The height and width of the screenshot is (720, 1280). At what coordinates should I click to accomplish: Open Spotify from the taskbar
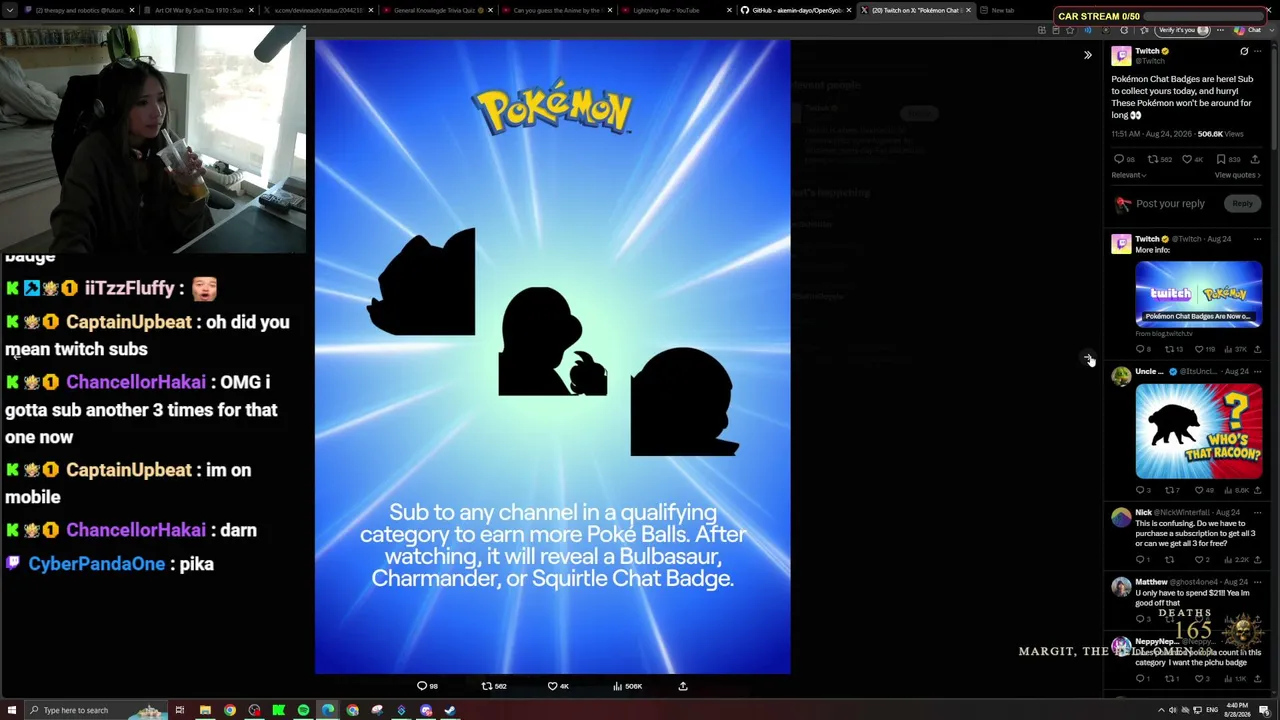coord(303,710)
